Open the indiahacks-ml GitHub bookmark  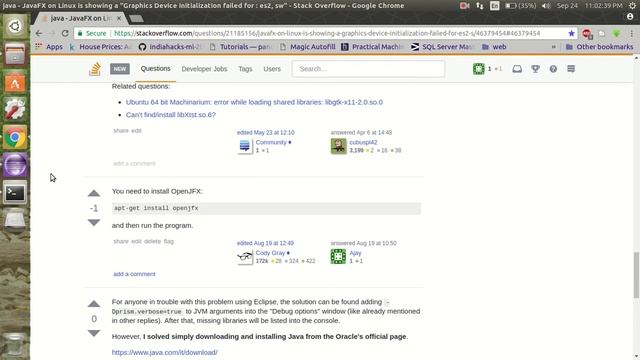170,47
